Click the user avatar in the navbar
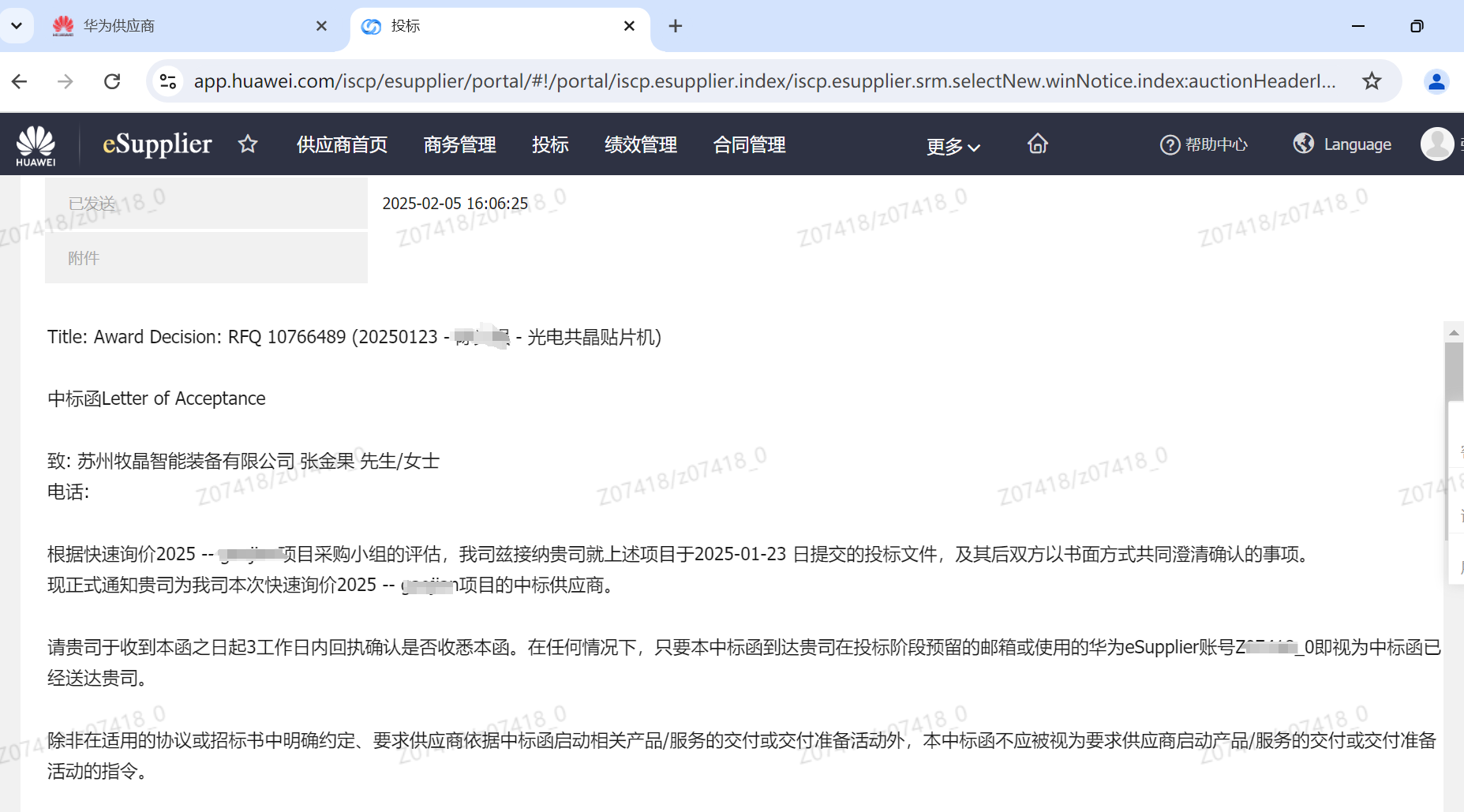 click(x=1436, y=144)
